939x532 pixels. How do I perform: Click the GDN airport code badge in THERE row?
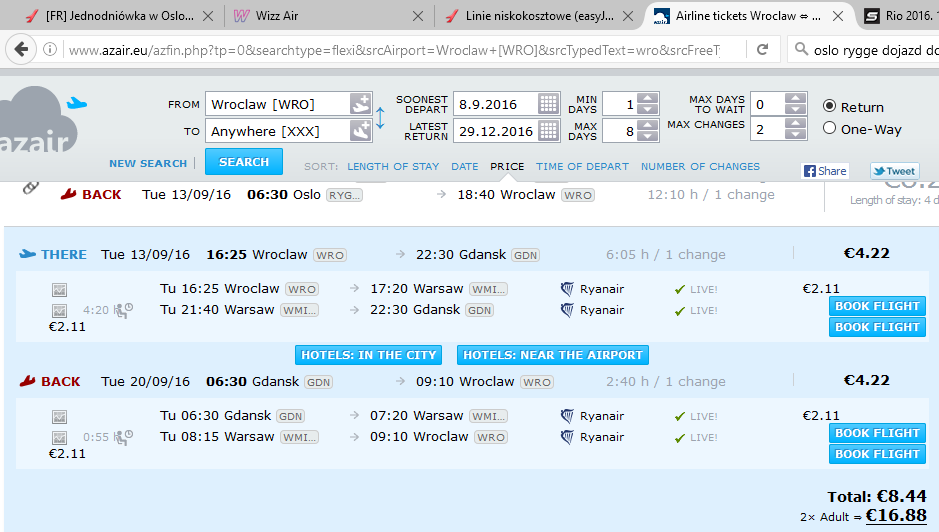point(525,255)
